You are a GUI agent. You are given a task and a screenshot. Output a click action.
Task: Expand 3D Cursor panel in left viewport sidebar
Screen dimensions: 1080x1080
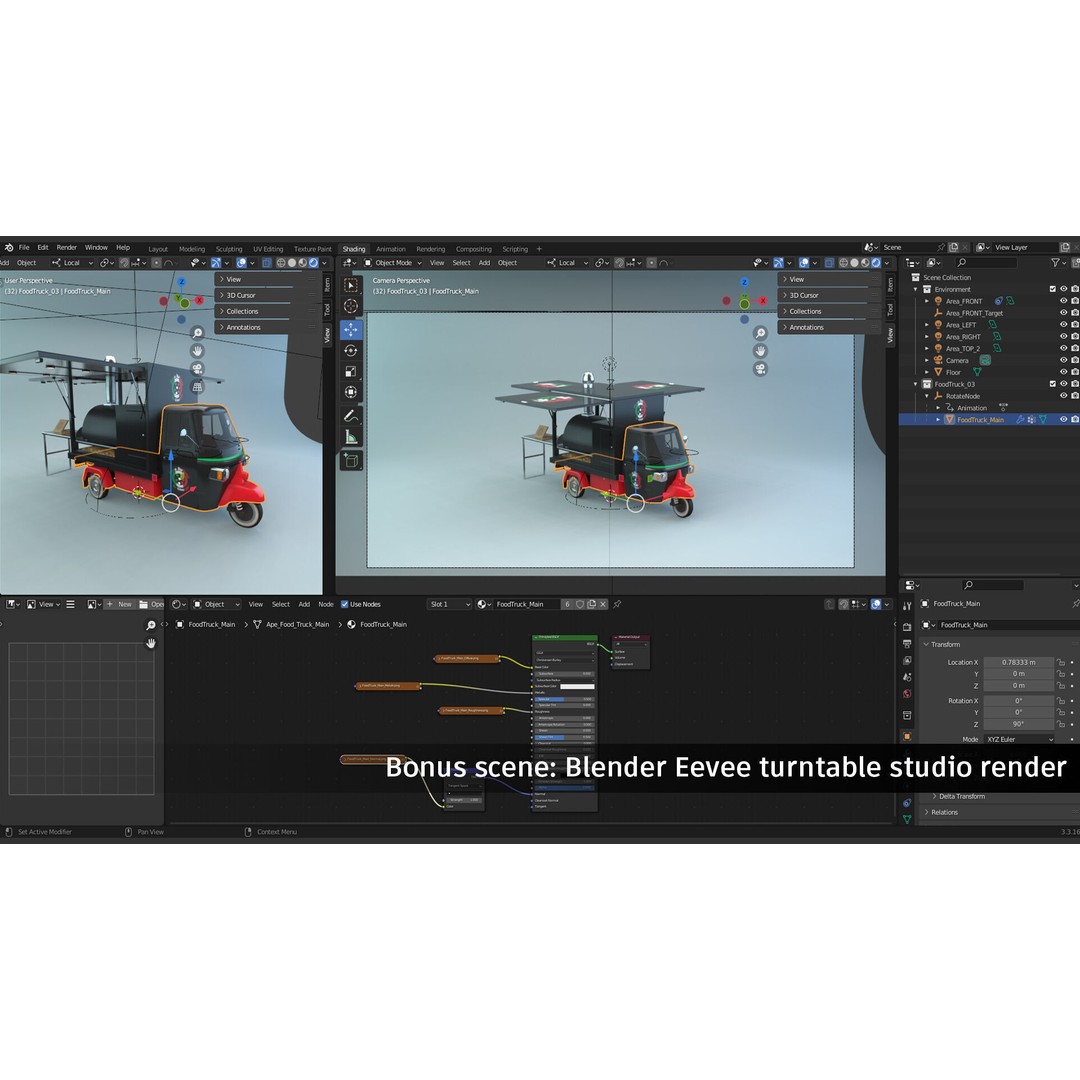(266, 295)
